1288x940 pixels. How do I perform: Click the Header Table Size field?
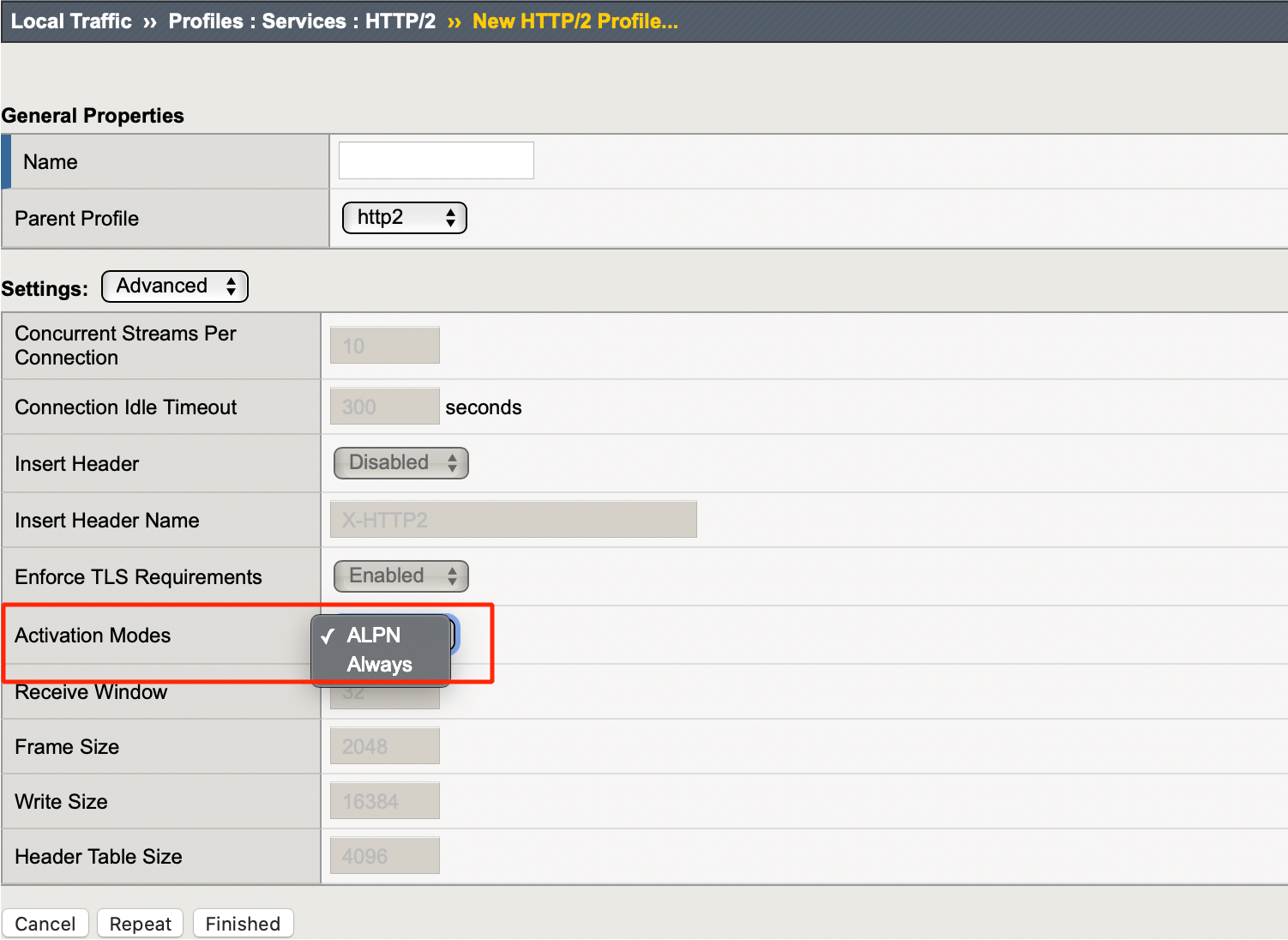click(384, 856)
